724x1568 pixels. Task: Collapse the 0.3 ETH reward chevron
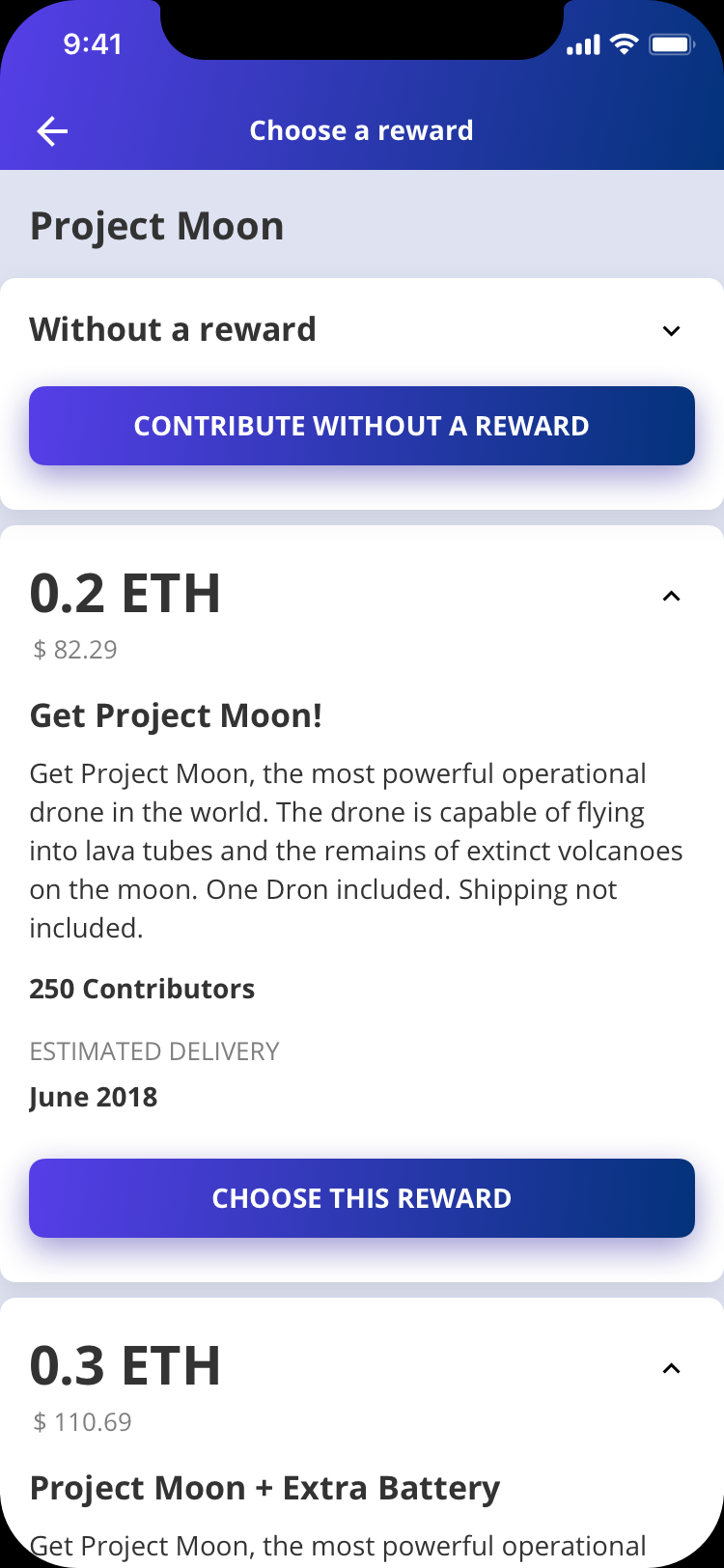(x=672, y=1368)
